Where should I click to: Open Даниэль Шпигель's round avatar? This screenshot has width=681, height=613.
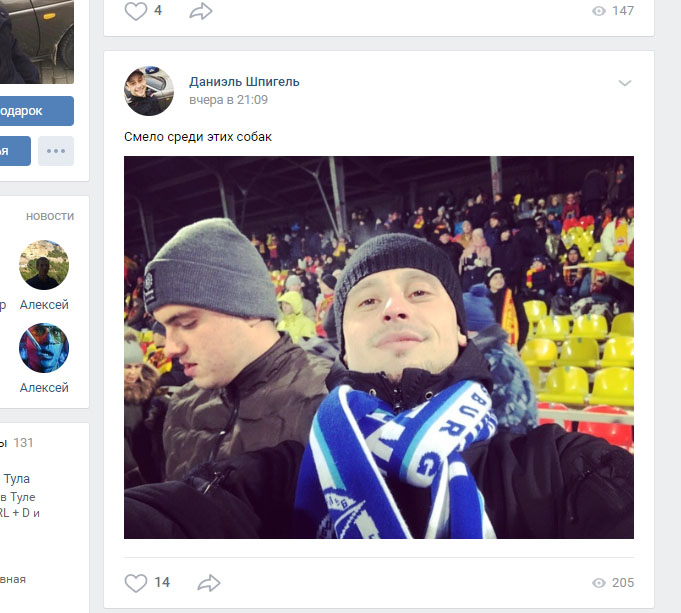(149, 91)
